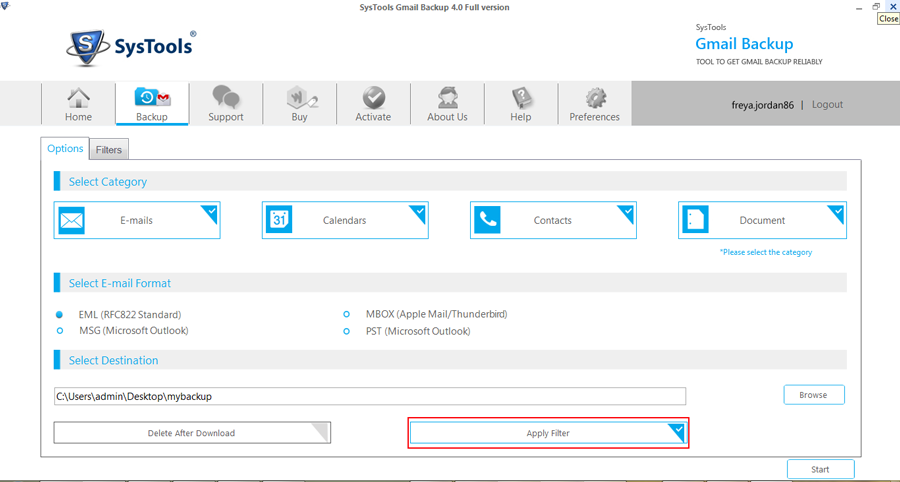Image resolution: width=900 pixels, height=482 pixels.
Task: Click the 'Please select the category' note
Action: [766, 252]
